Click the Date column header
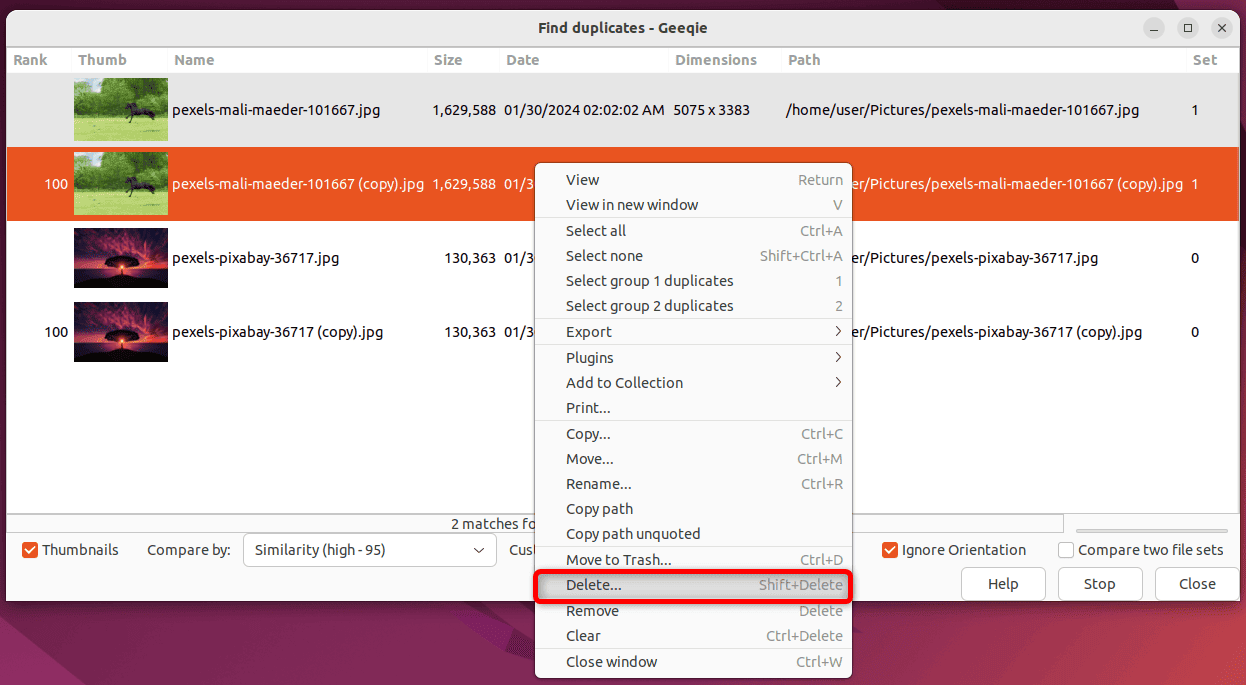 584,60
